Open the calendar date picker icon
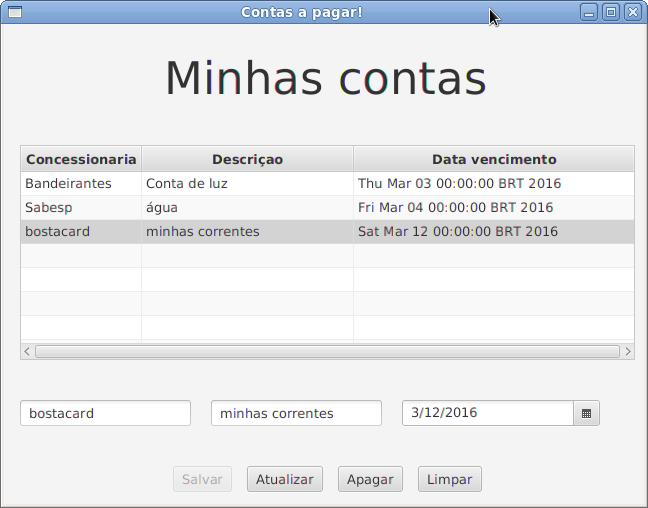This screenshot has height=508, width=648. [x=586, y=413]
